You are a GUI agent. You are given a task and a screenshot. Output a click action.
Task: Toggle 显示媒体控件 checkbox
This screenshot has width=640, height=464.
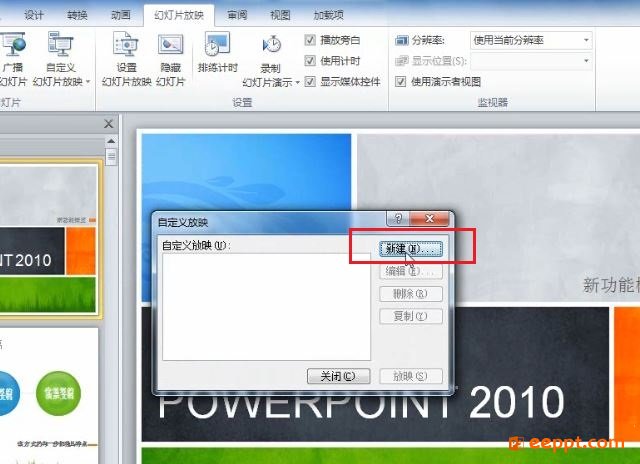pyautogui.click(x=310, y=81)
